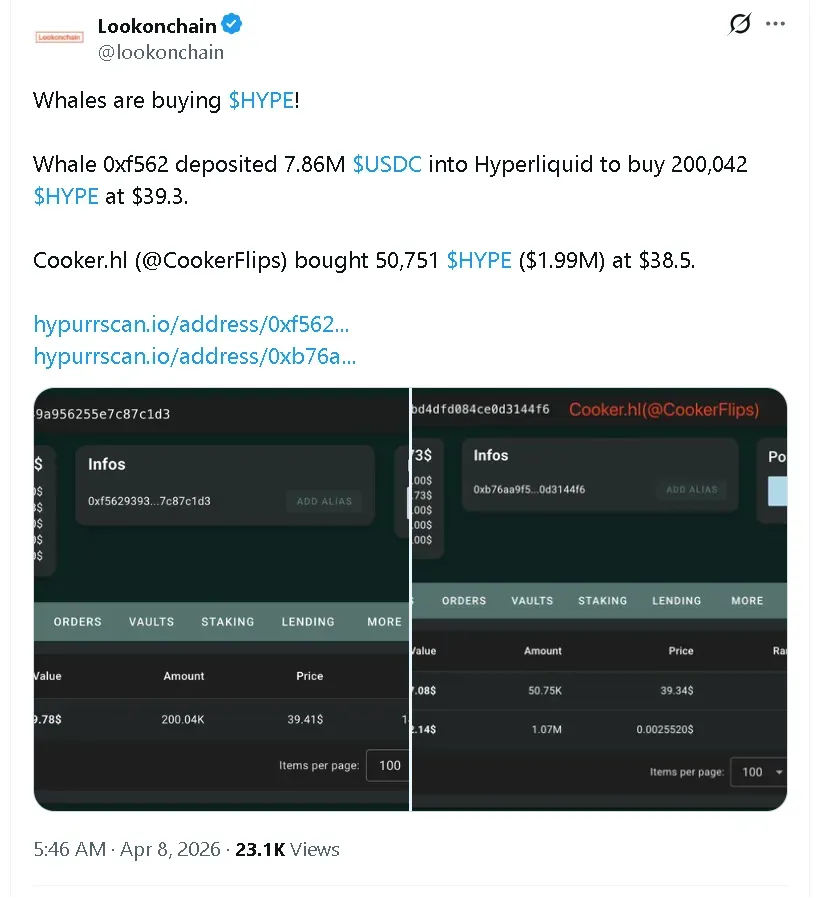Click the Lookonchain profile avatar
This screenshot has height=897, width=820.
pos(59,36)
